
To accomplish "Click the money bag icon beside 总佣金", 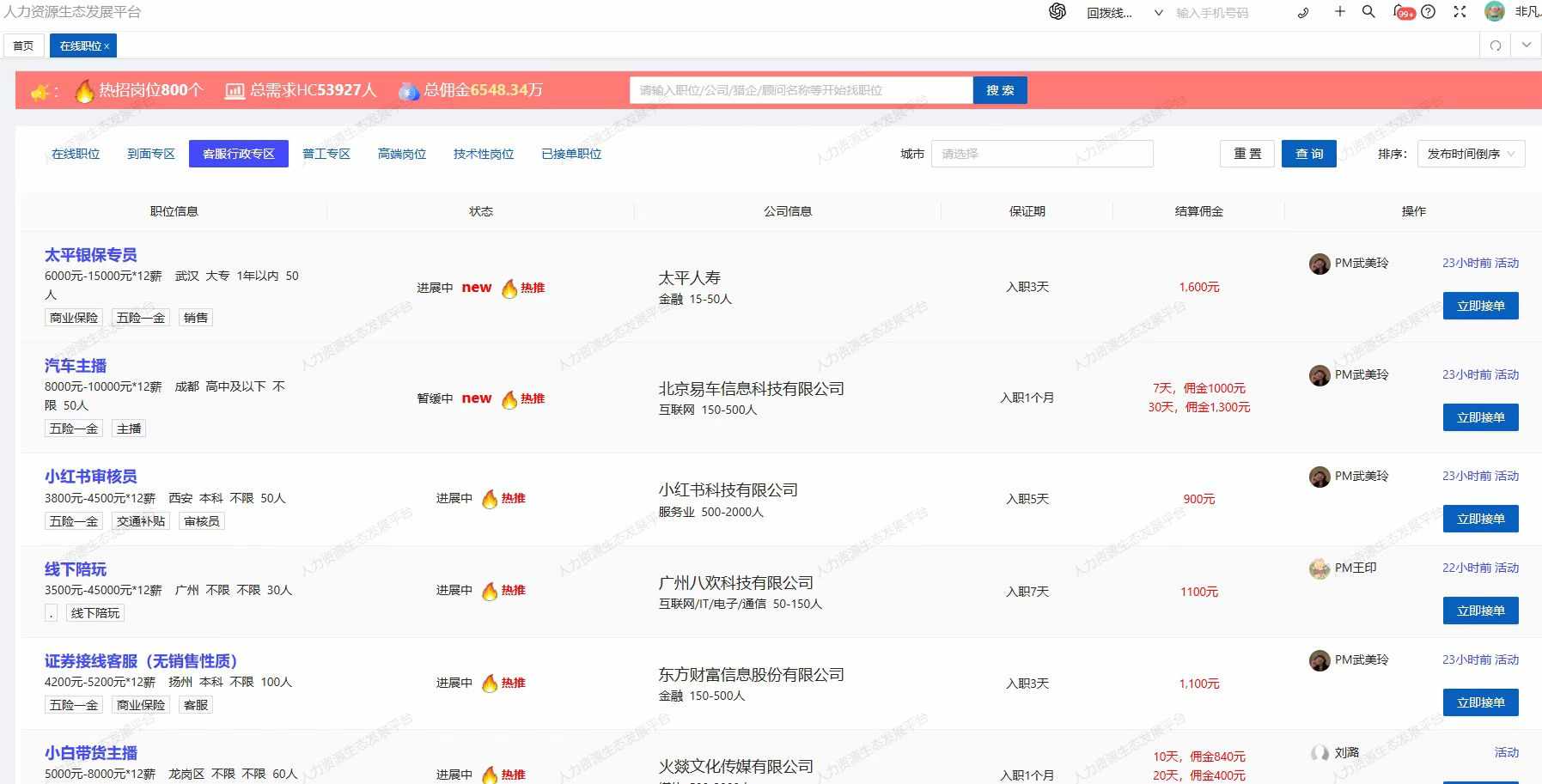I will tap(409, 90).
